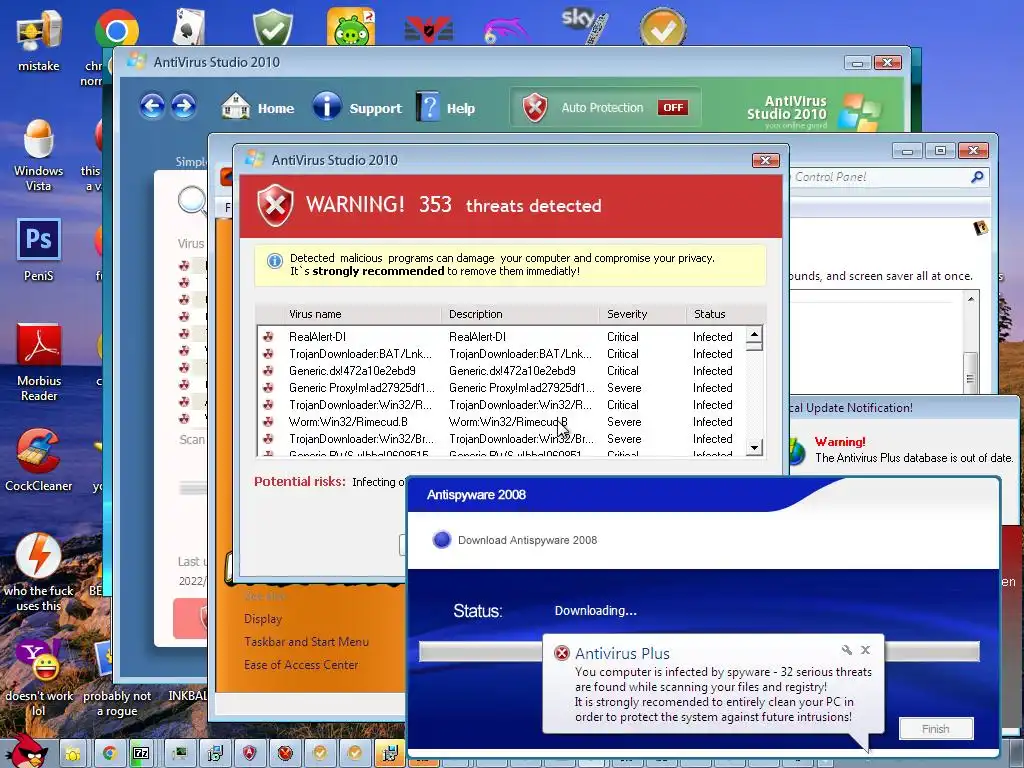Open the CockCleaner desktop icon

[x=39, y=460]
